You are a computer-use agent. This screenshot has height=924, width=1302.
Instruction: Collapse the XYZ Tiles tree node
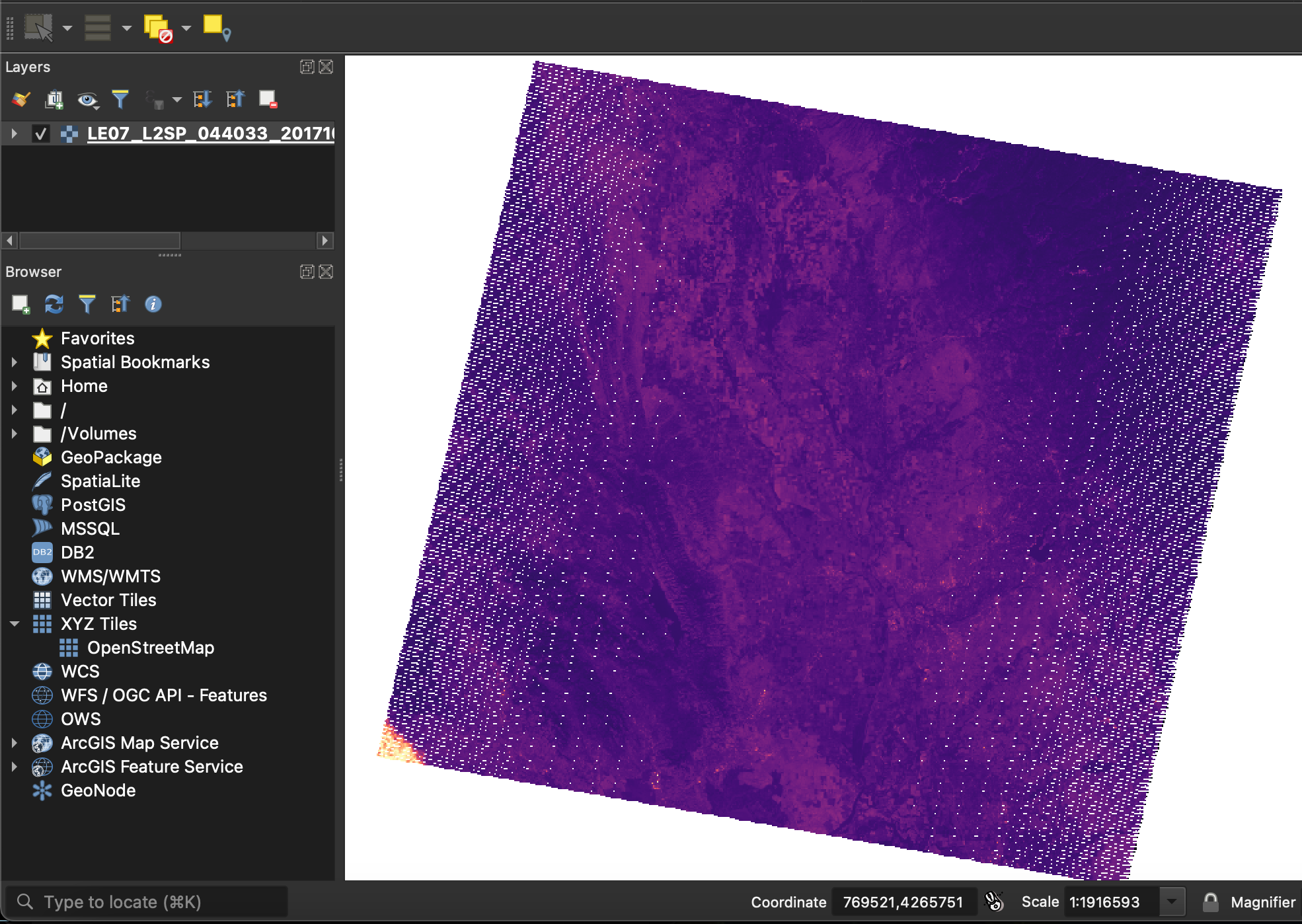pos(14,624)
